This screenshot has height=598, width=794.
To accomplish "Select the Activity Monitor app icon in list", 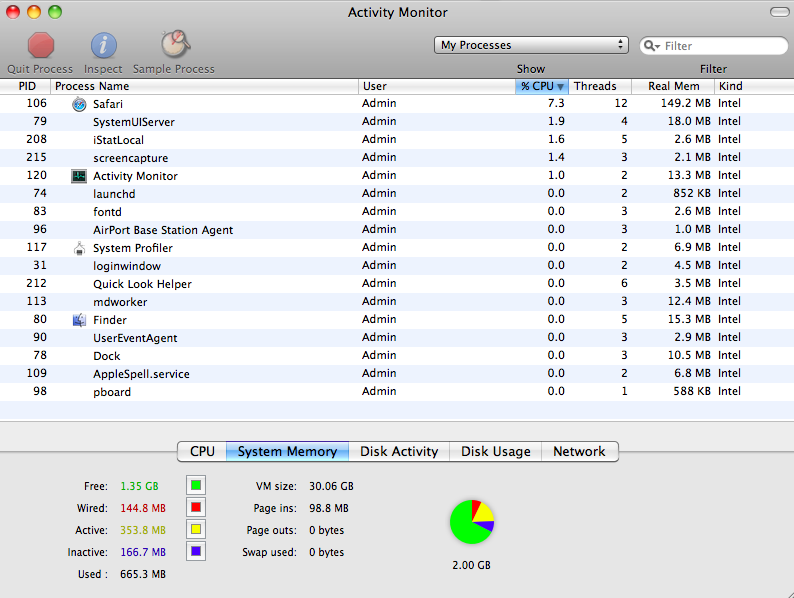I will [79, 176].
